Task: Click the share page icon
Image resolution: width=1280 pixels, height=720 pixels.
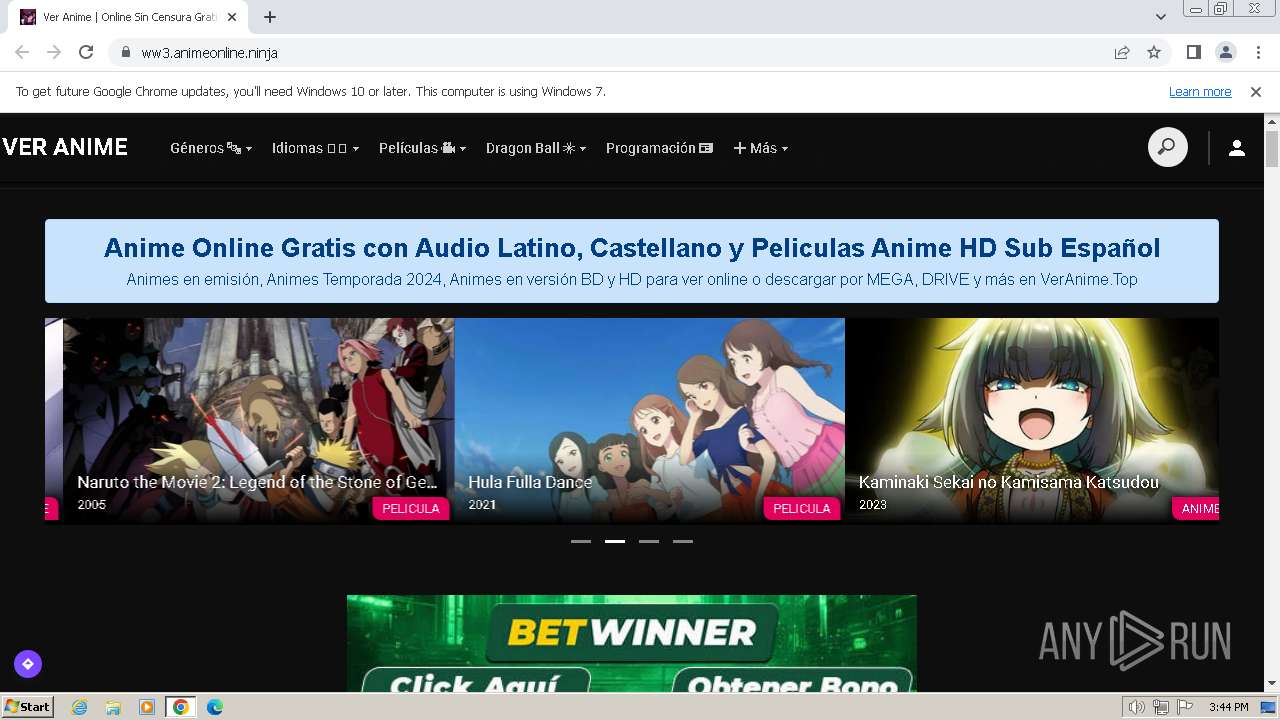Action: coord(1122,52)
